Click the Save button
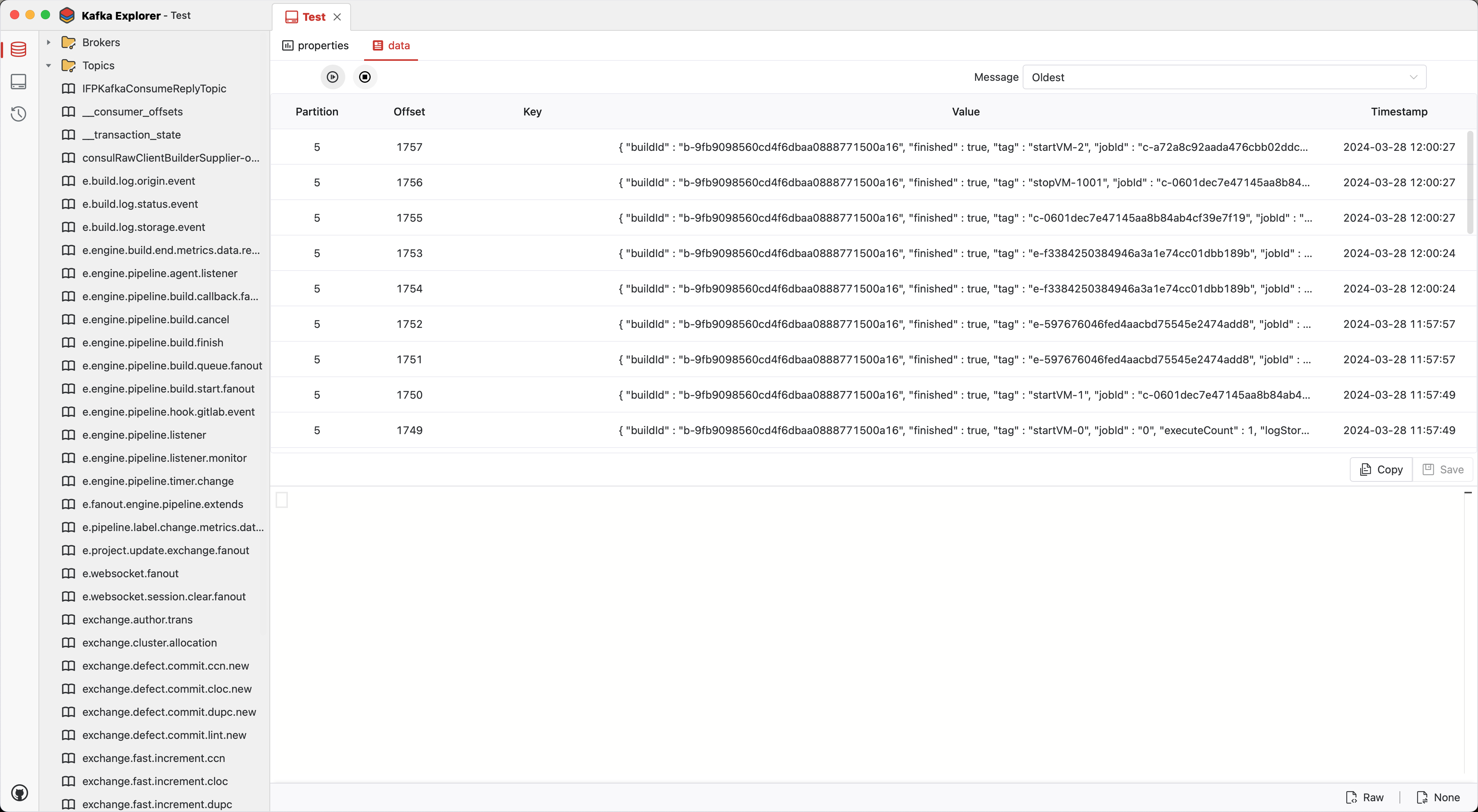The width and height of the screenshot is (1478, 812). pyautogui.click(x=1443, y=469)
